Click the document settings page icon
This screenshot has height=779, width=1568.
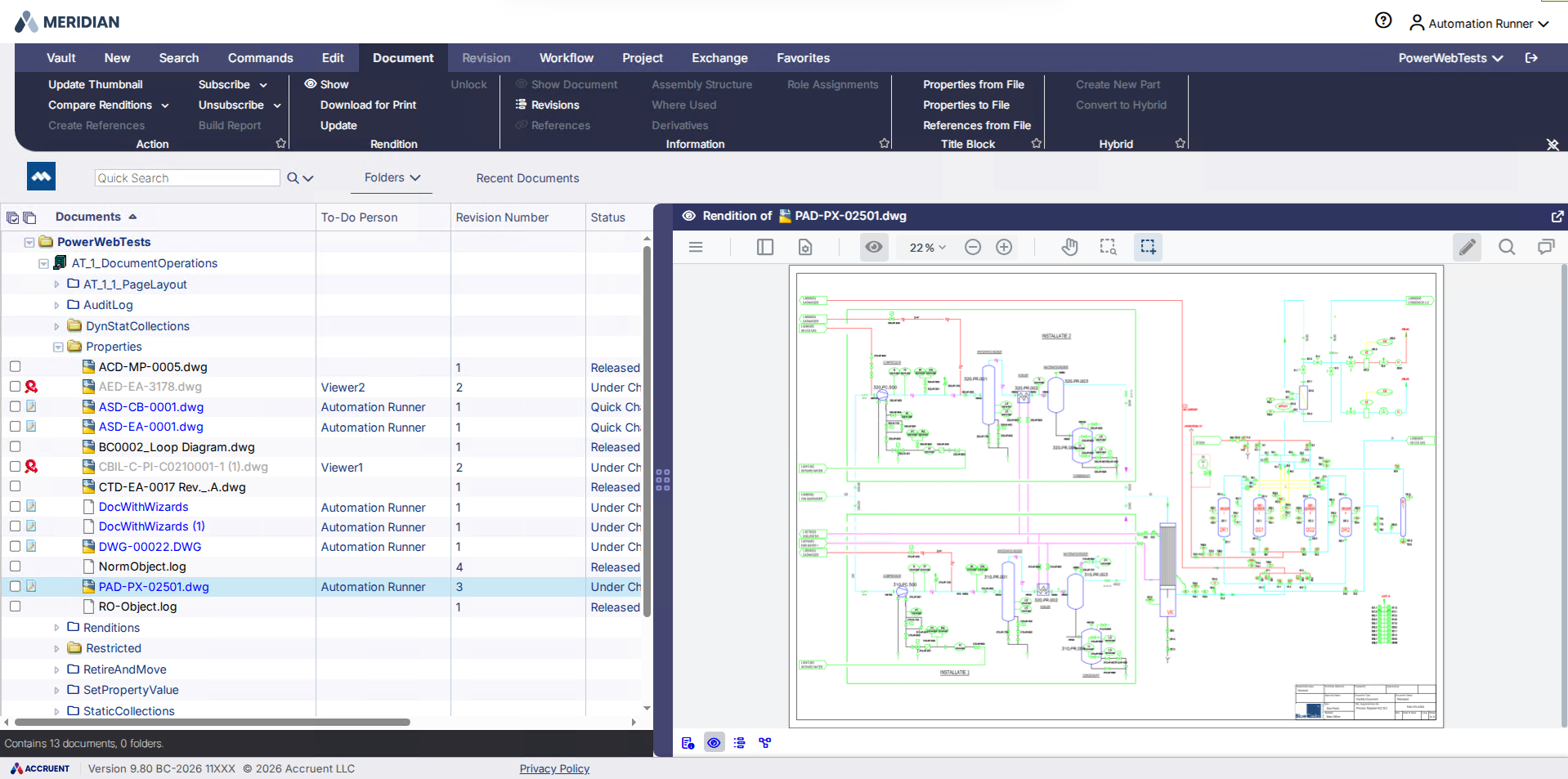point(805,247)
